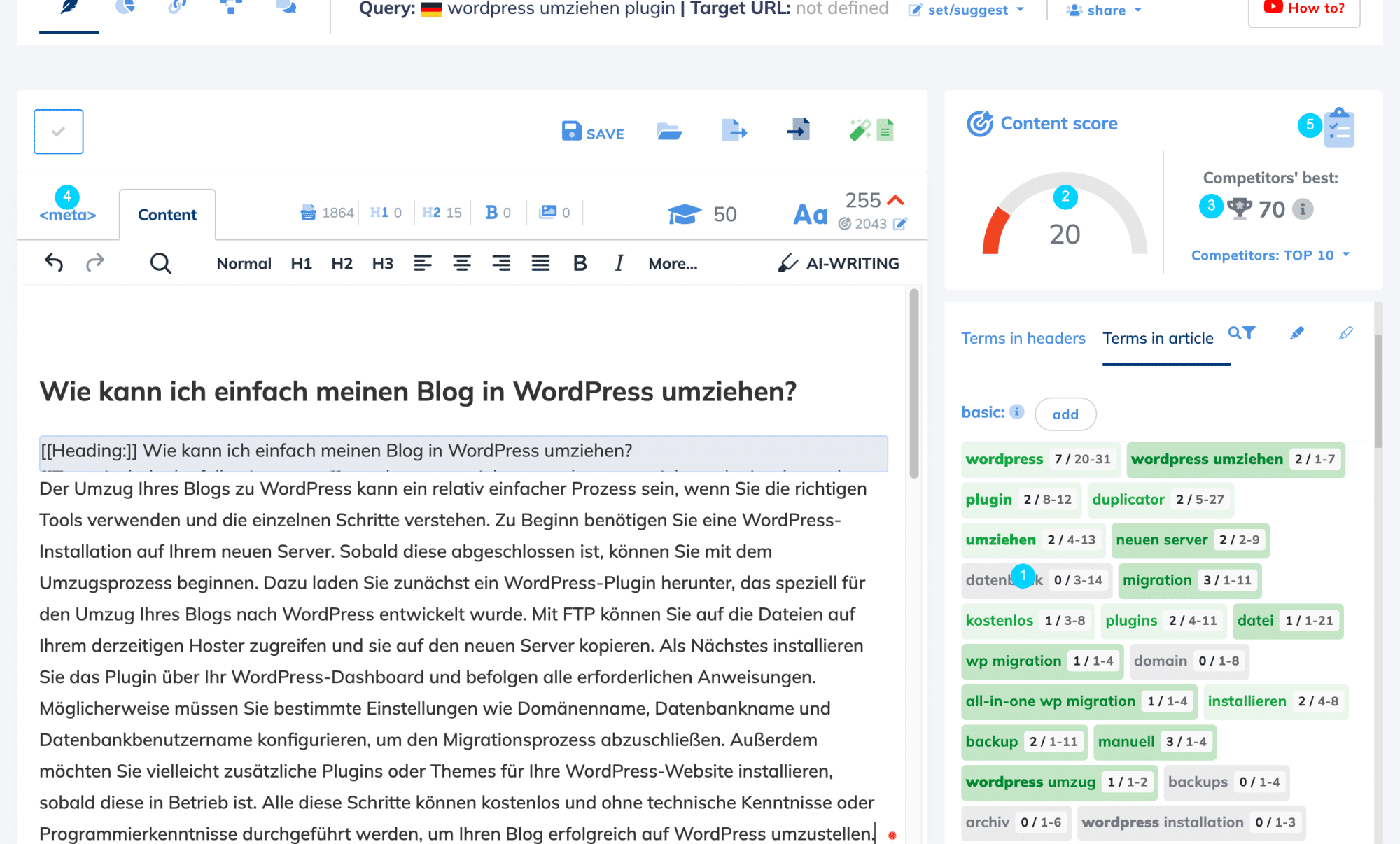The image size is (1400, 844).
Task: Justify the text
Action: pos(540,263)
